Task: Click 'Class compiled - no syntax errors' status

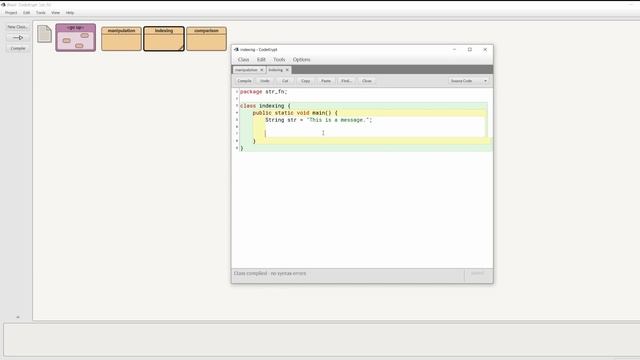Action: pyautogui.click(x=270, y=273)
